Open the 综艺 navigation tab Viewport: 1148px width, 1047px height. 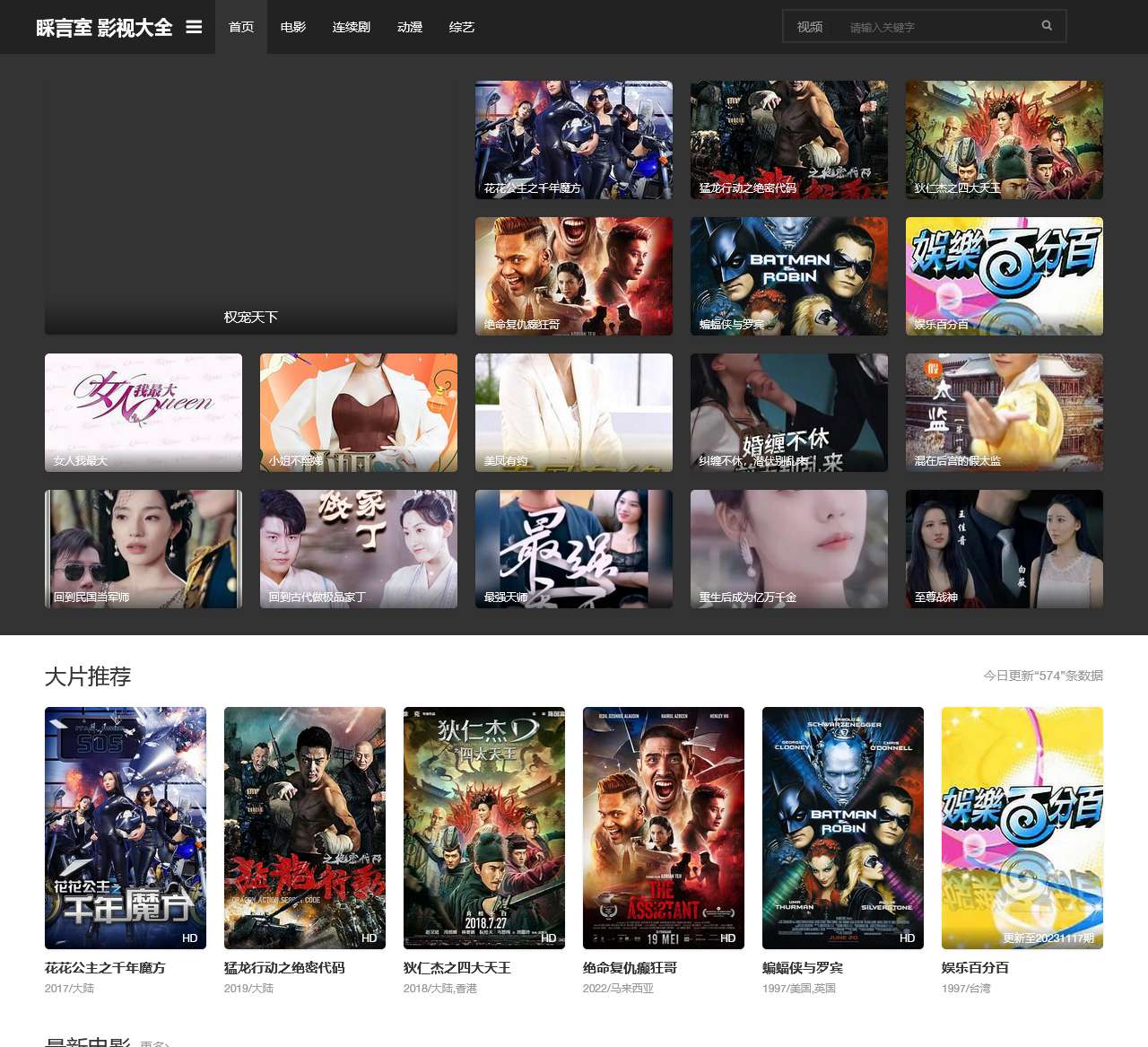coord(462,27)
